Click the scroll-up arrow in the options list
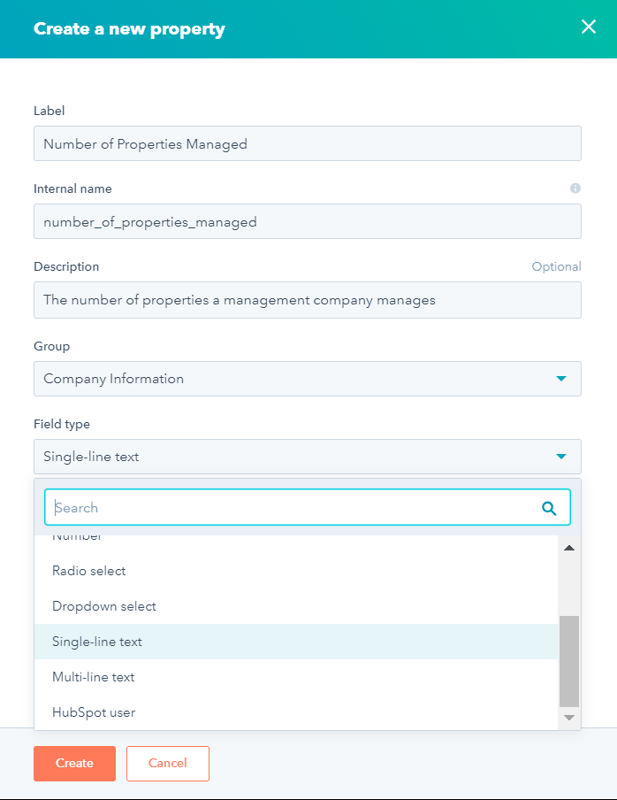This screenshot has width=617, height=800. [569, 545]
